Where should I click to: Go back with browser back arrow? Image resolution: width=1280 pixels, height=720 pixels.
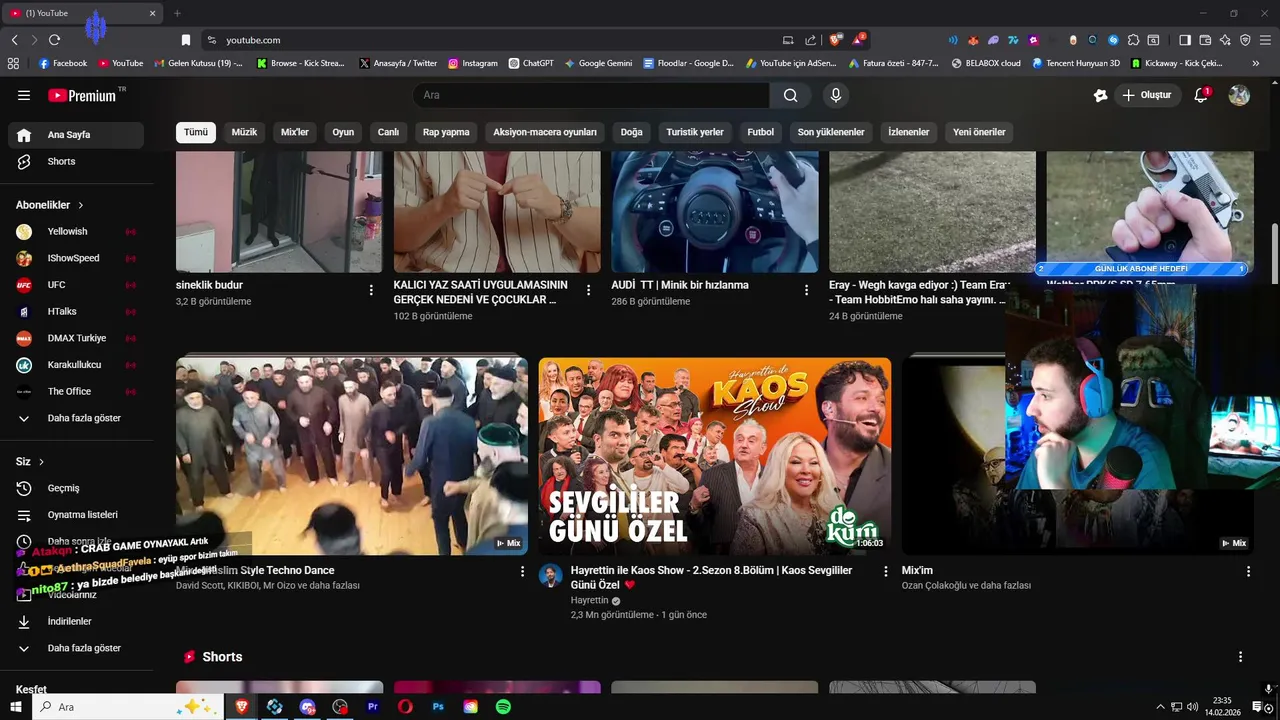(x=14, y=40)
